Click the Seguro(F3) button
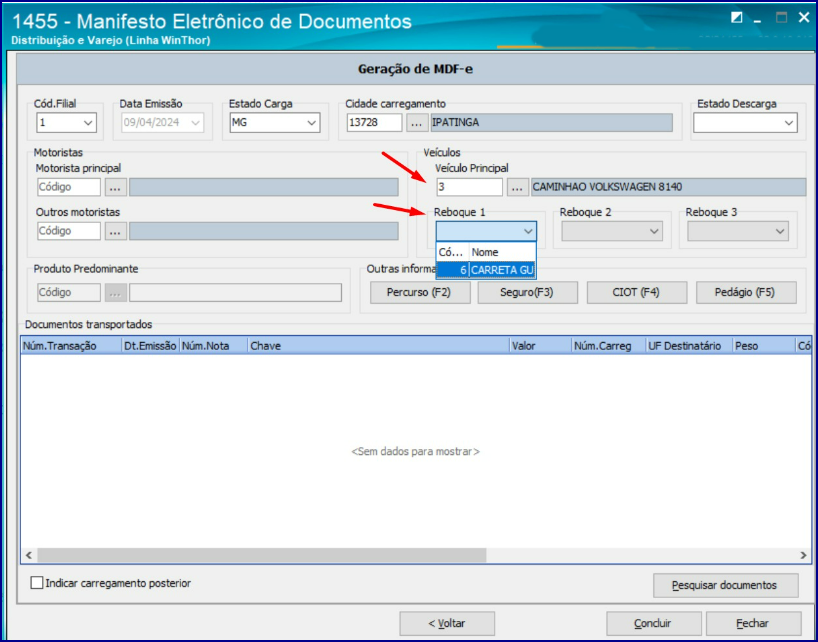This screenshot has height=642, width=818. 527,293
